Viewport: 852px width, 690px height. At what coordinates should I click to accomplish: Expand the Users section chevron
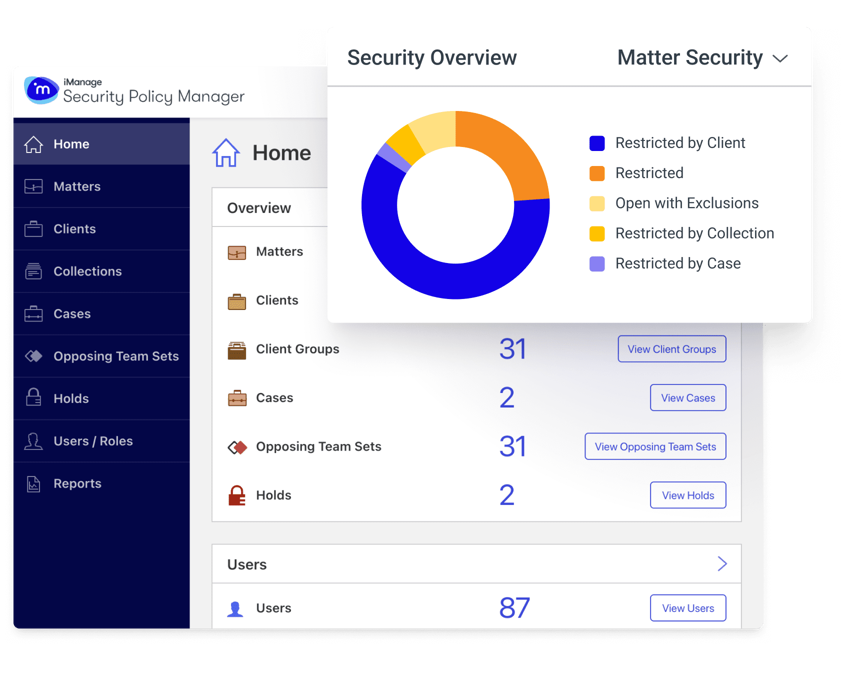click(x=722, y=563)
